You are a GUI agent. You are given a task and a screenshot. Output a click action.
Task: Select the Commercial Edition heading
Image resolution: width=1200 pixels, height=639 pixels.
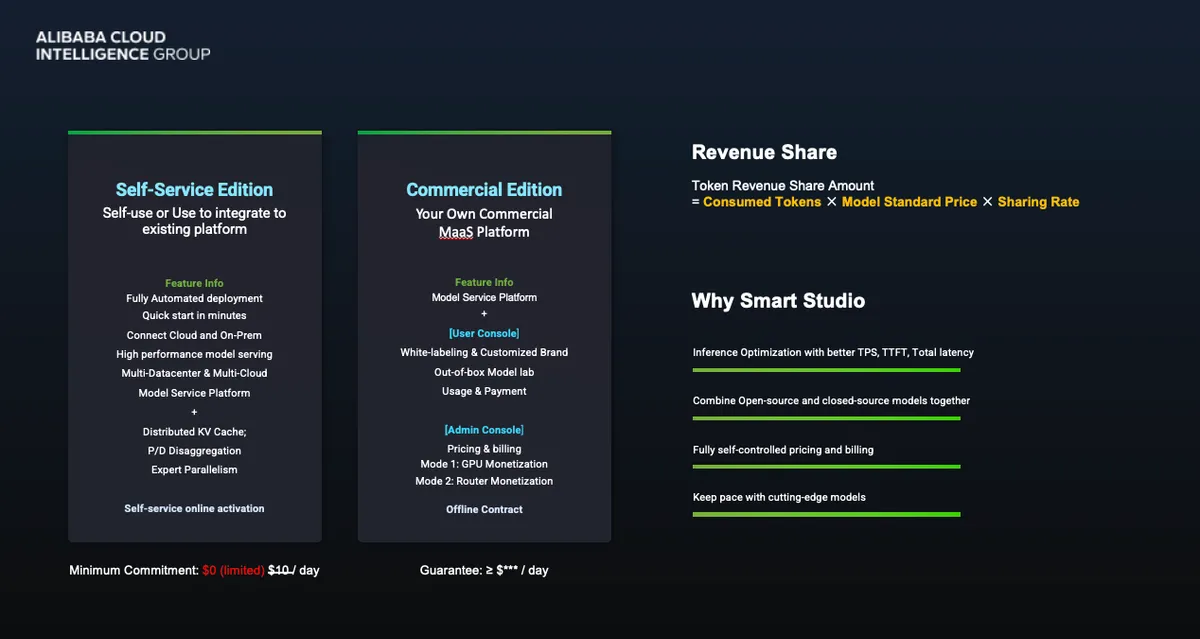tap(484, 189)
